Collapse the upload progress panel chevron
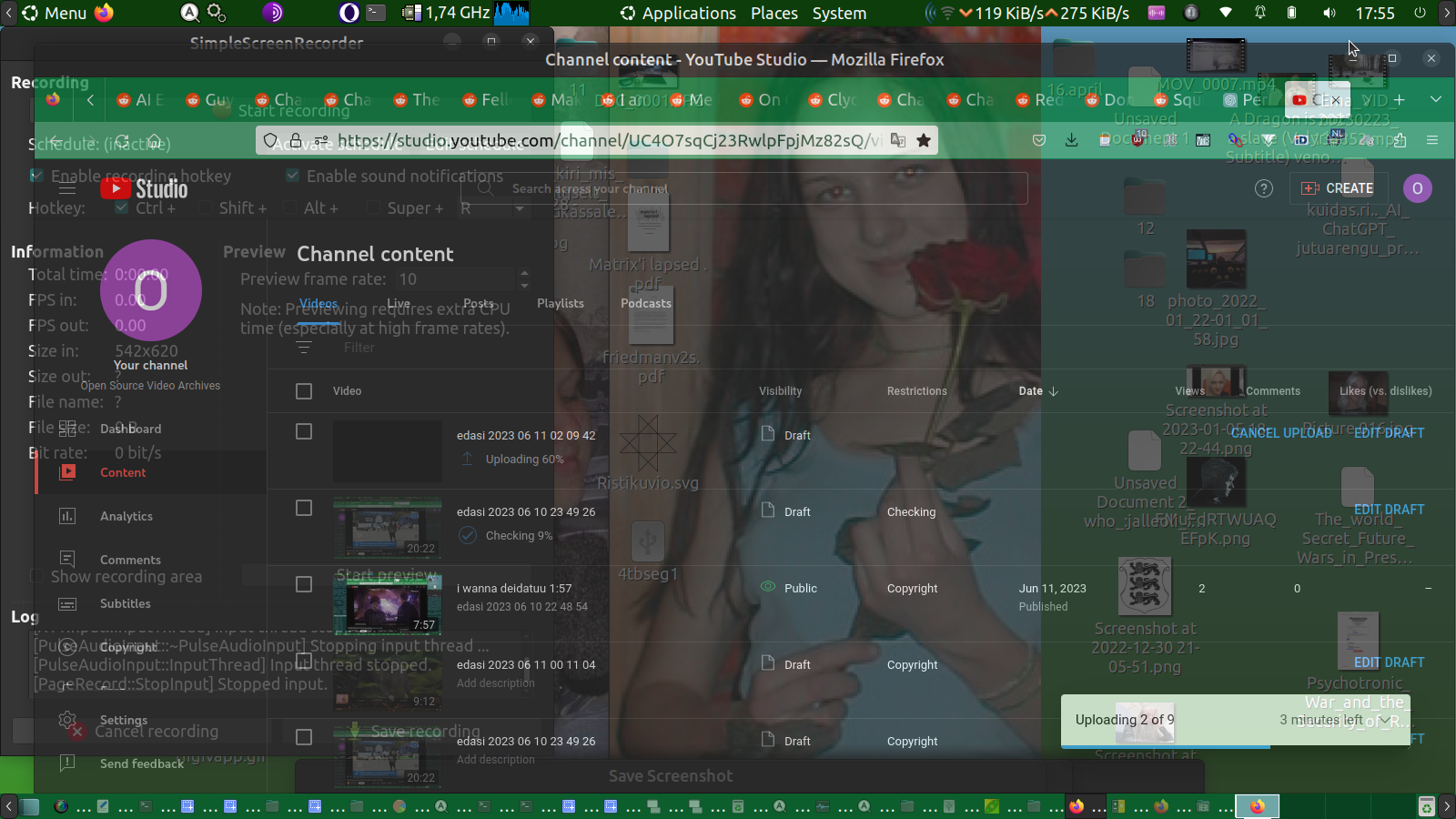1456x819 pixels. 1385,720
